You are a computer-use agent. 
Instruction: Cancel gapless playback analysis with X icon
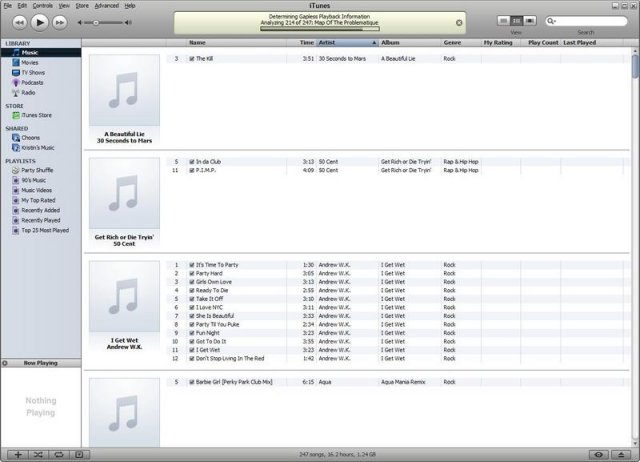(x=459, y=23)
